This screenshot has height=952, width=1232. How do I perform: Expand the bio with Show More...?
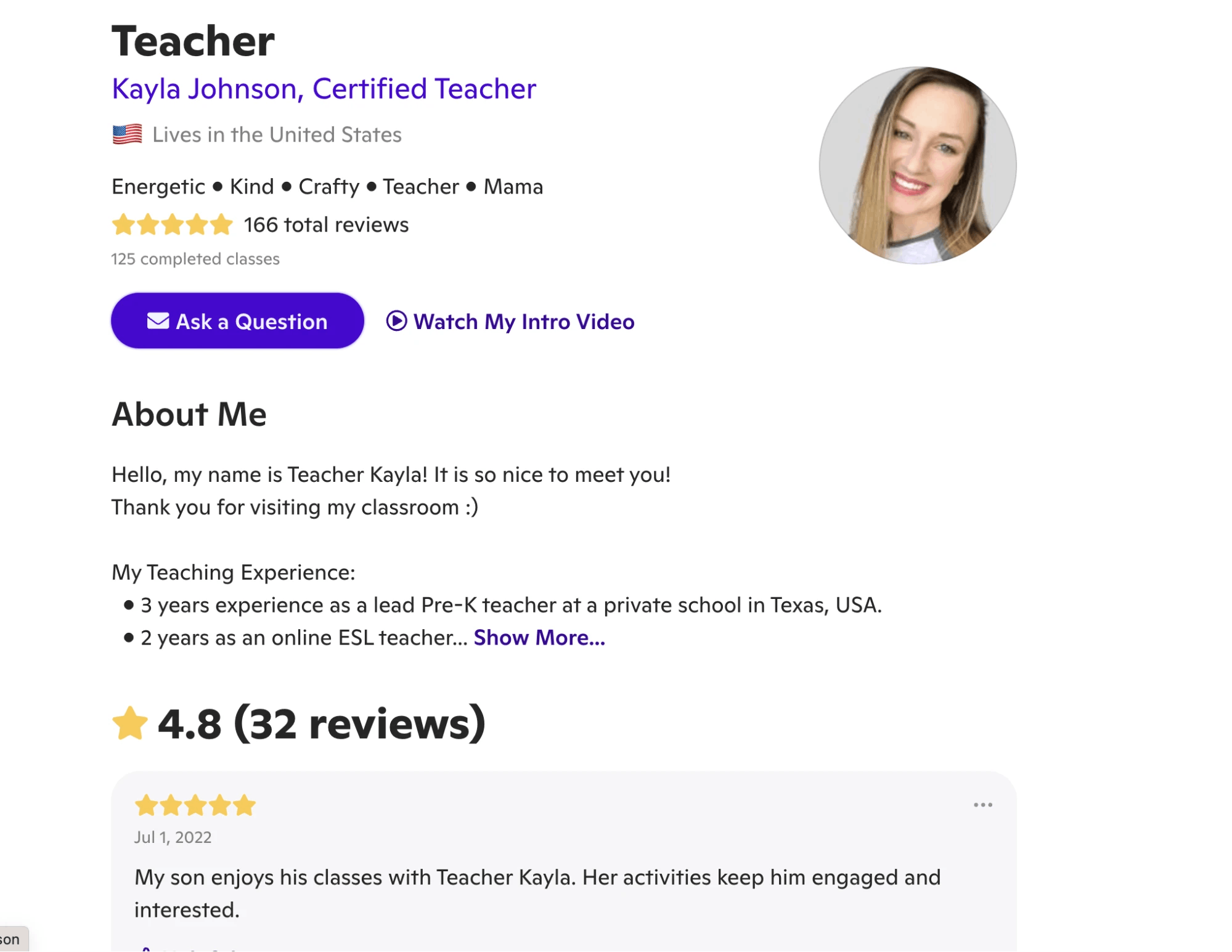point(539,638)
